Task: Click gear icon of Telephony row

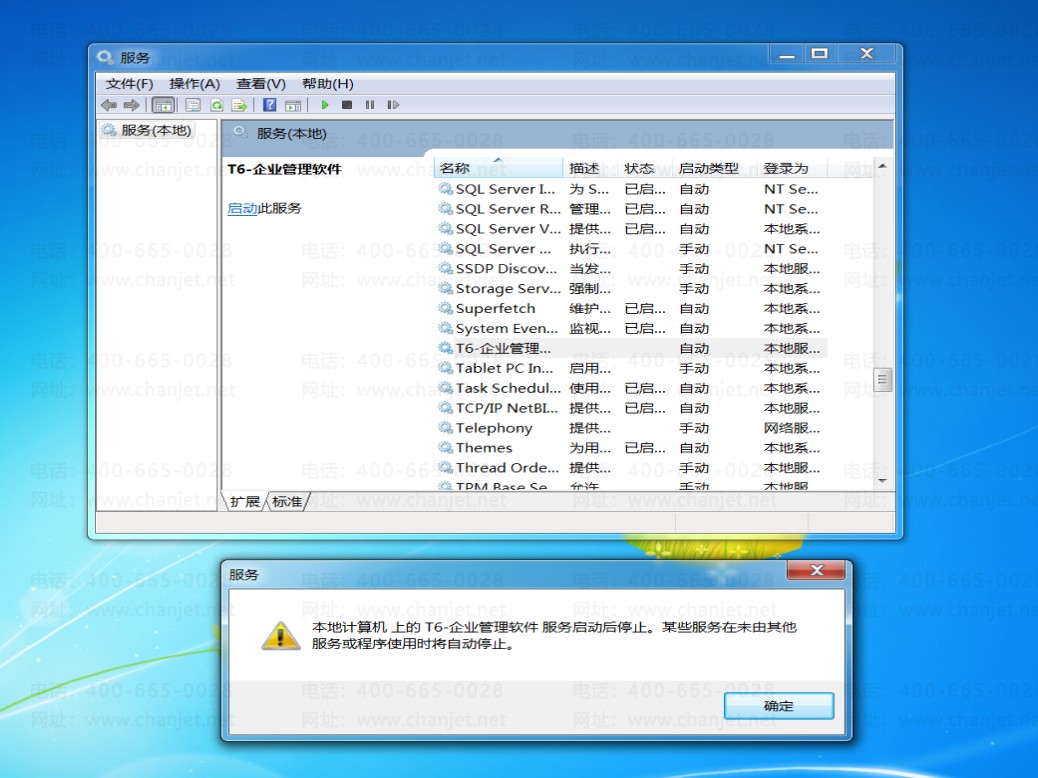Action: (446, 428)
